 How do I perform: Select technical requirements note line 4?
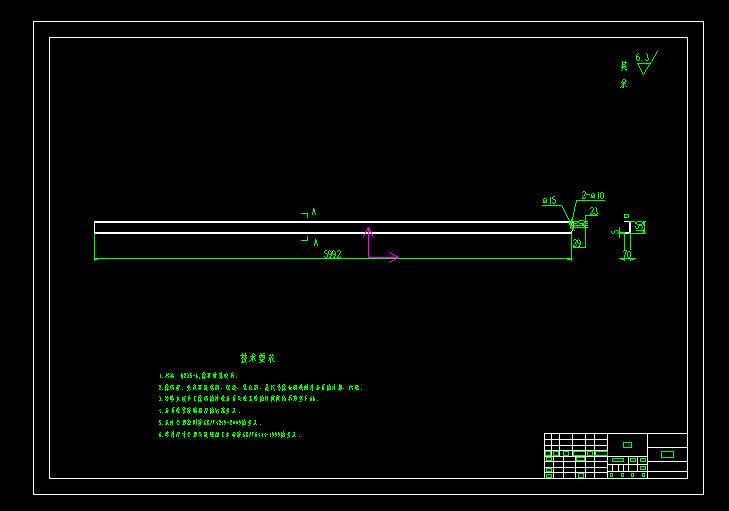point(199,411)
